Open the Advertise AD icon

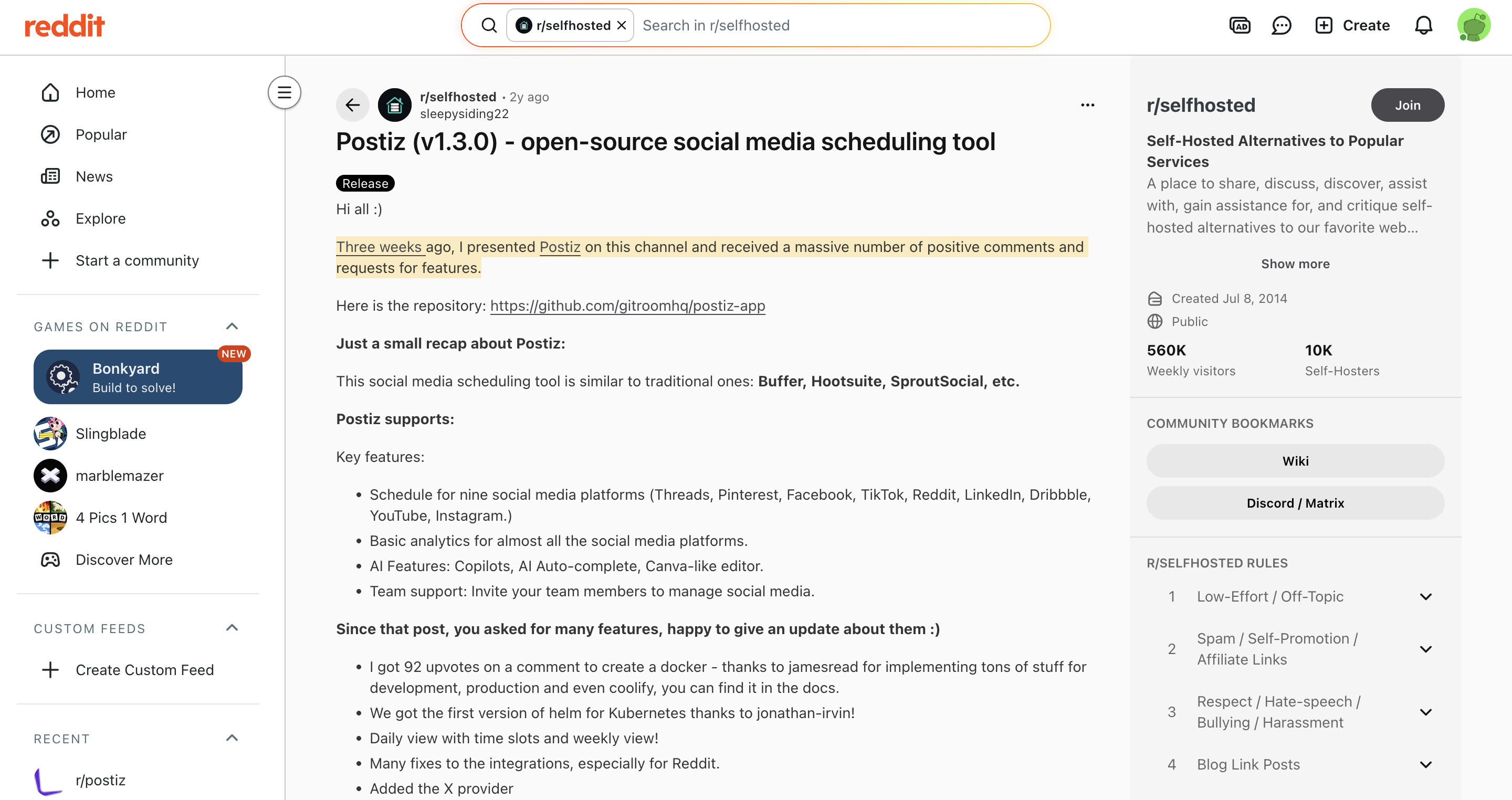click(x=1240, y=25)
